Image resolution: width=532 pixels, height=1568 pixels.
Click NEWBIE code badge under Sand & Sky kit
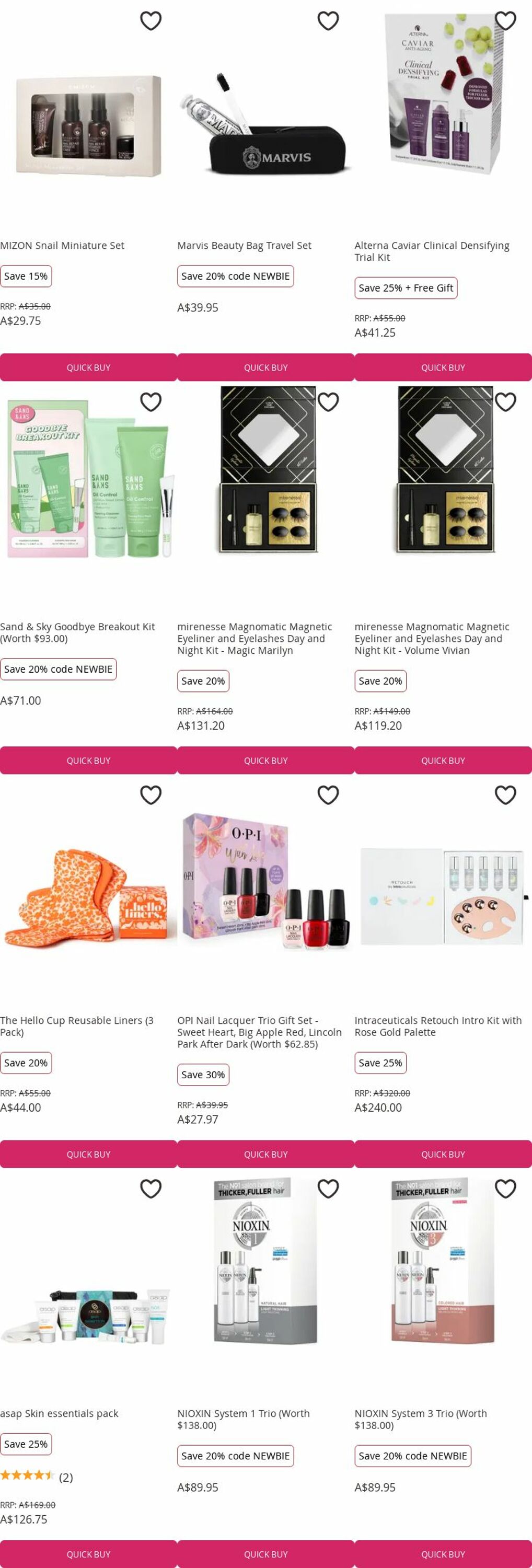pyautogui.click(x=58, y=669)
